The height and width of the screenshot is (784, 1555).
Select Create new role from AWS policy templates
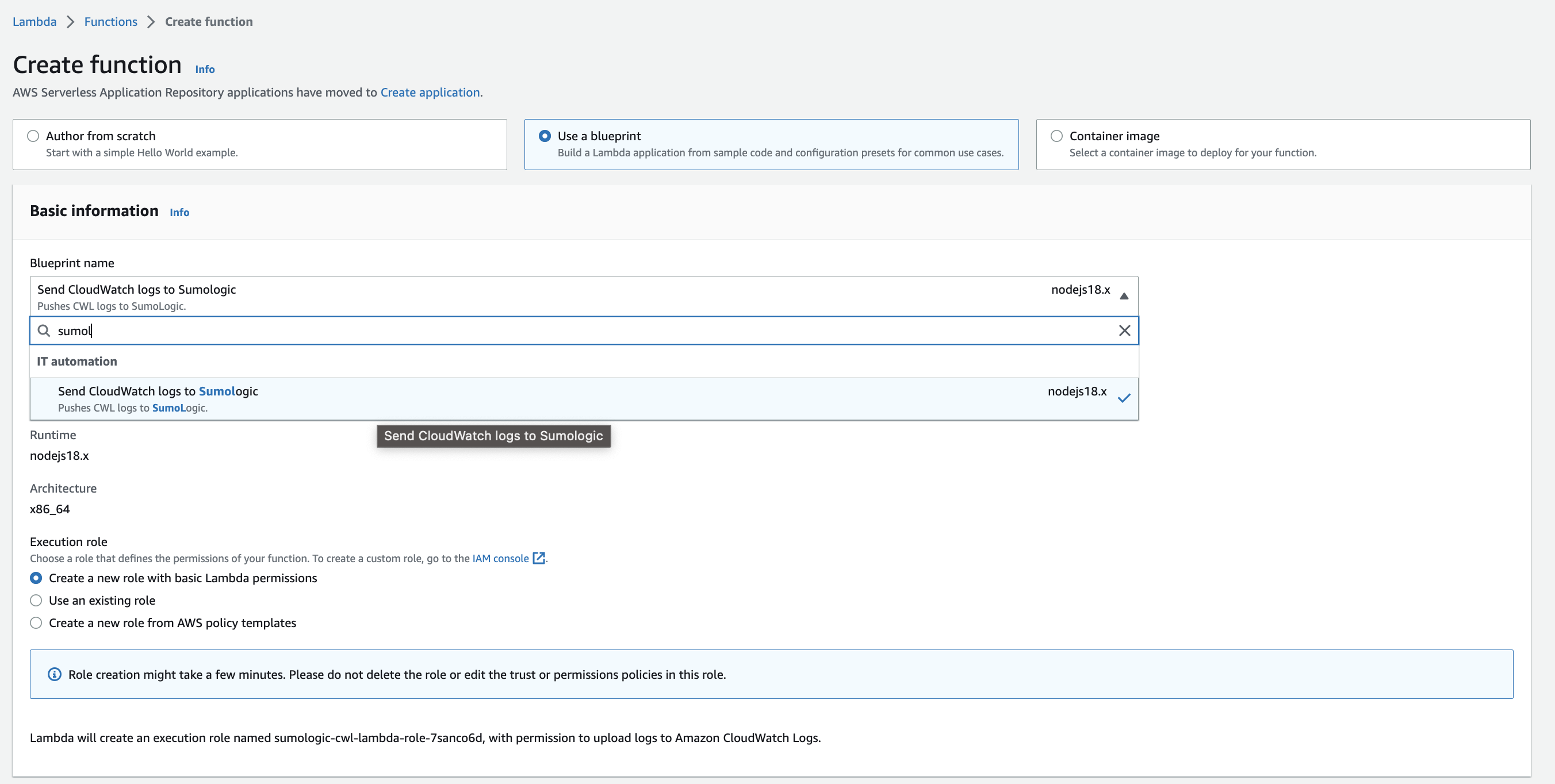[36, 623]
